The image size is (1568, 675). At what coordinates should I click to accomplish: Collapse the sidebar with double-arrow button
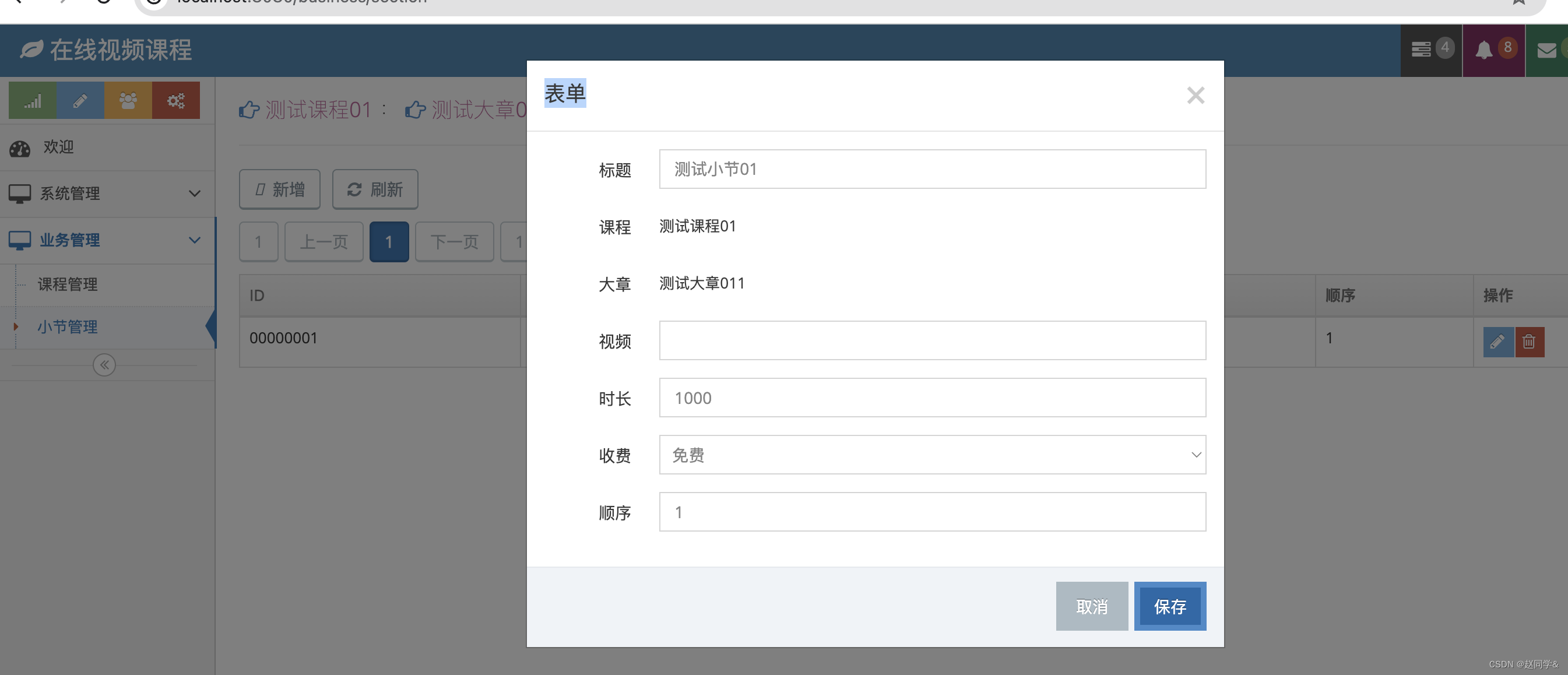[x=104, y=365]
